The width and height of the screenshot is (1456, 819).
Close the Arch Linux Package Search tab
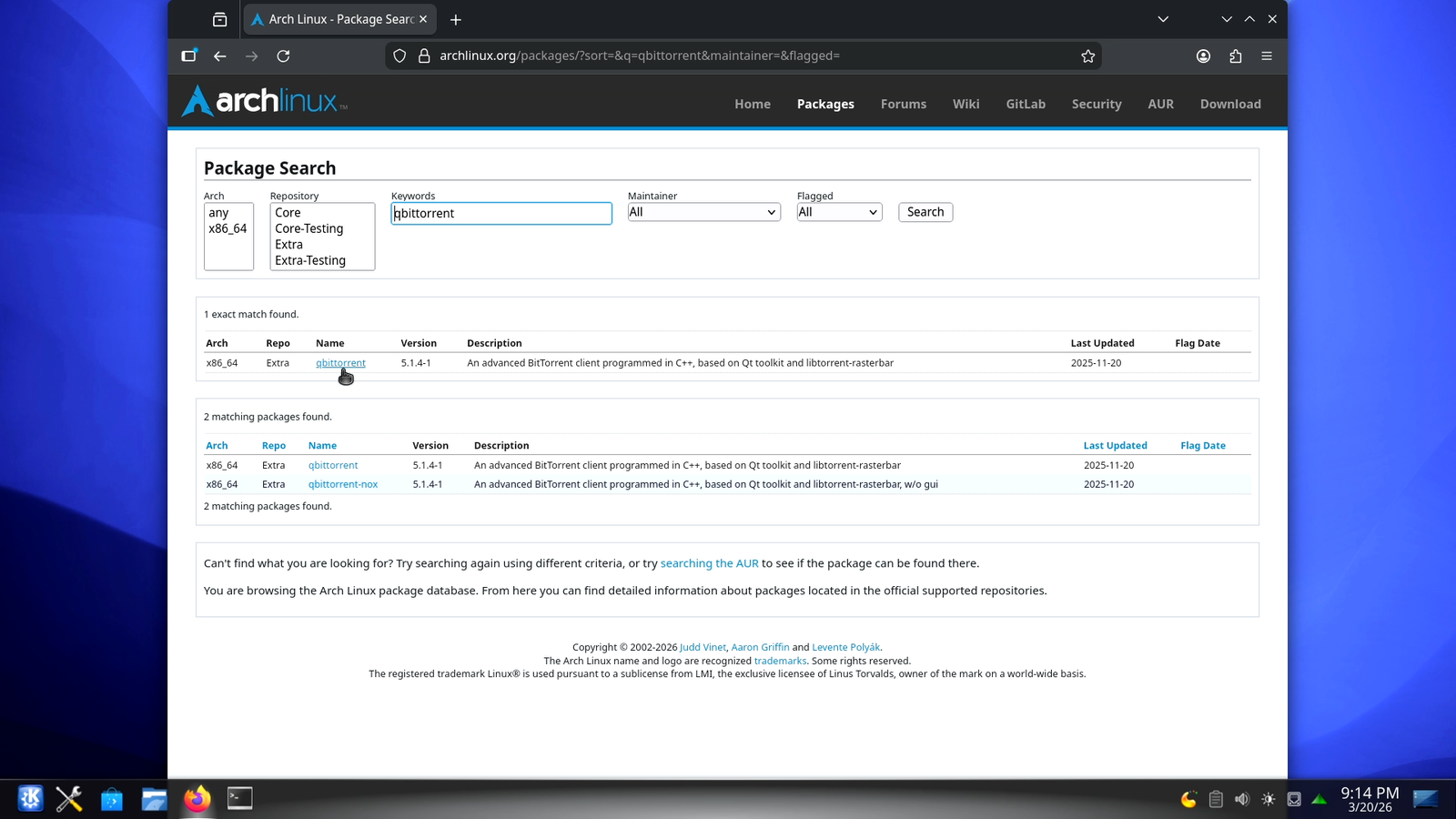(x=422, y=19)
